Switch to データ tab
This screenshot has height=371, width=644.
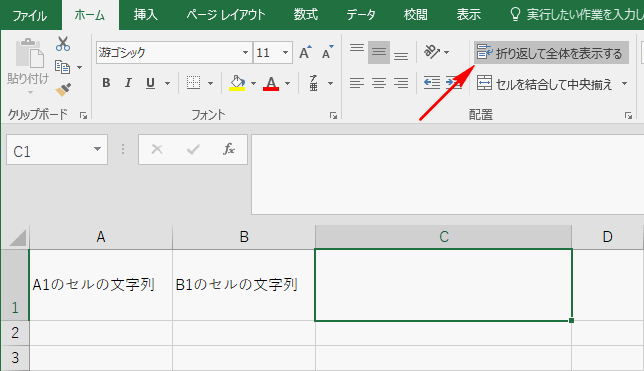[361, 15]
